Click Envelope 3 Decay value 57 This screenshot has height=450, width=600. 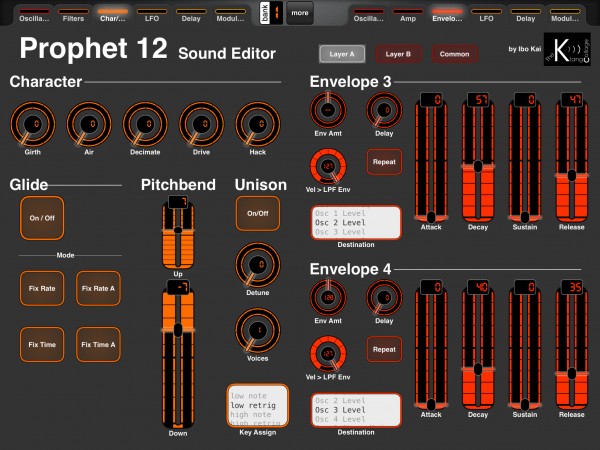478,100
